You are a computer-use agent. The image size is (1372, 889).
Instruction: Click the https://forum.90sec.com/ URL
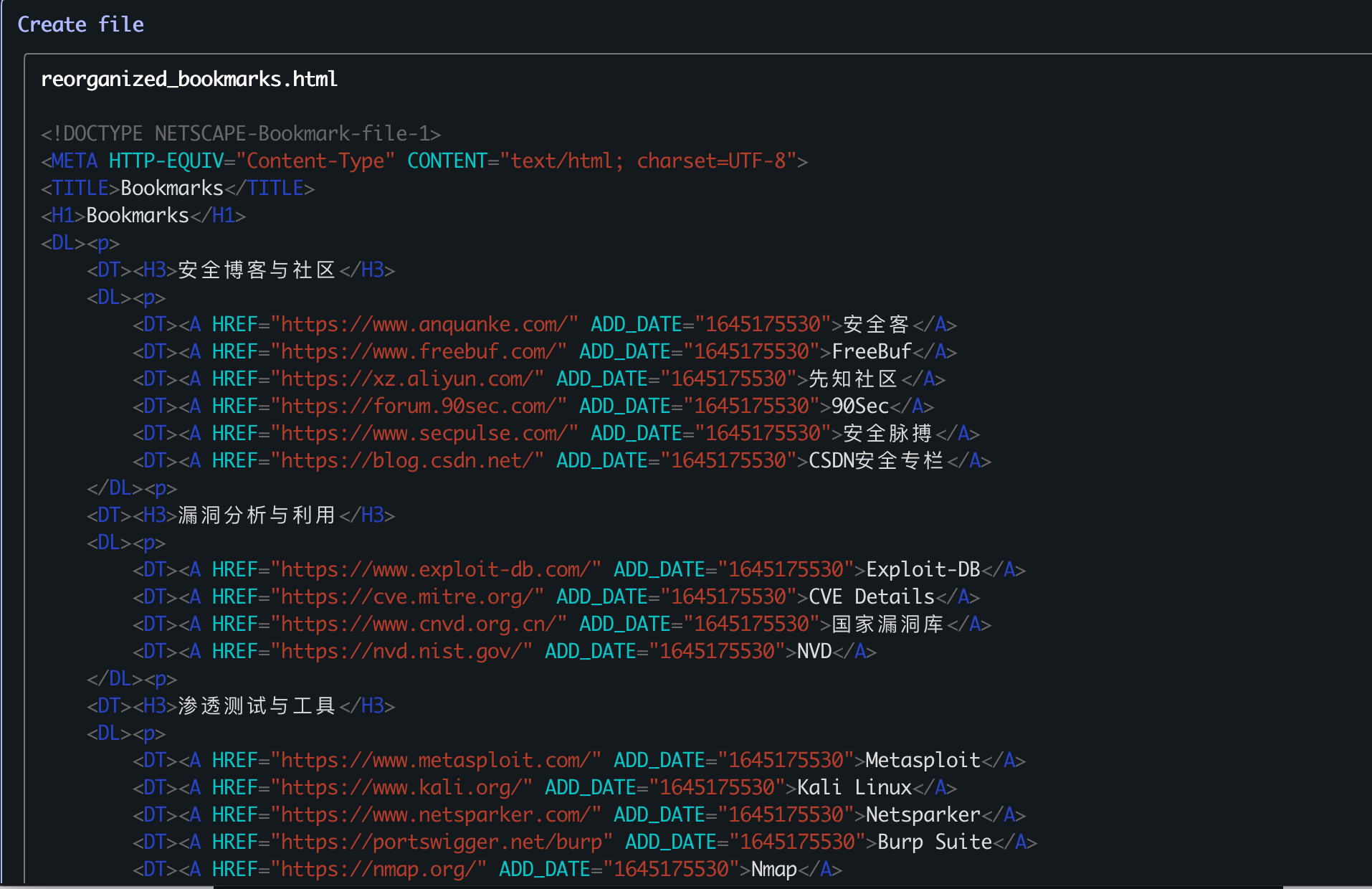coord(419,406)
